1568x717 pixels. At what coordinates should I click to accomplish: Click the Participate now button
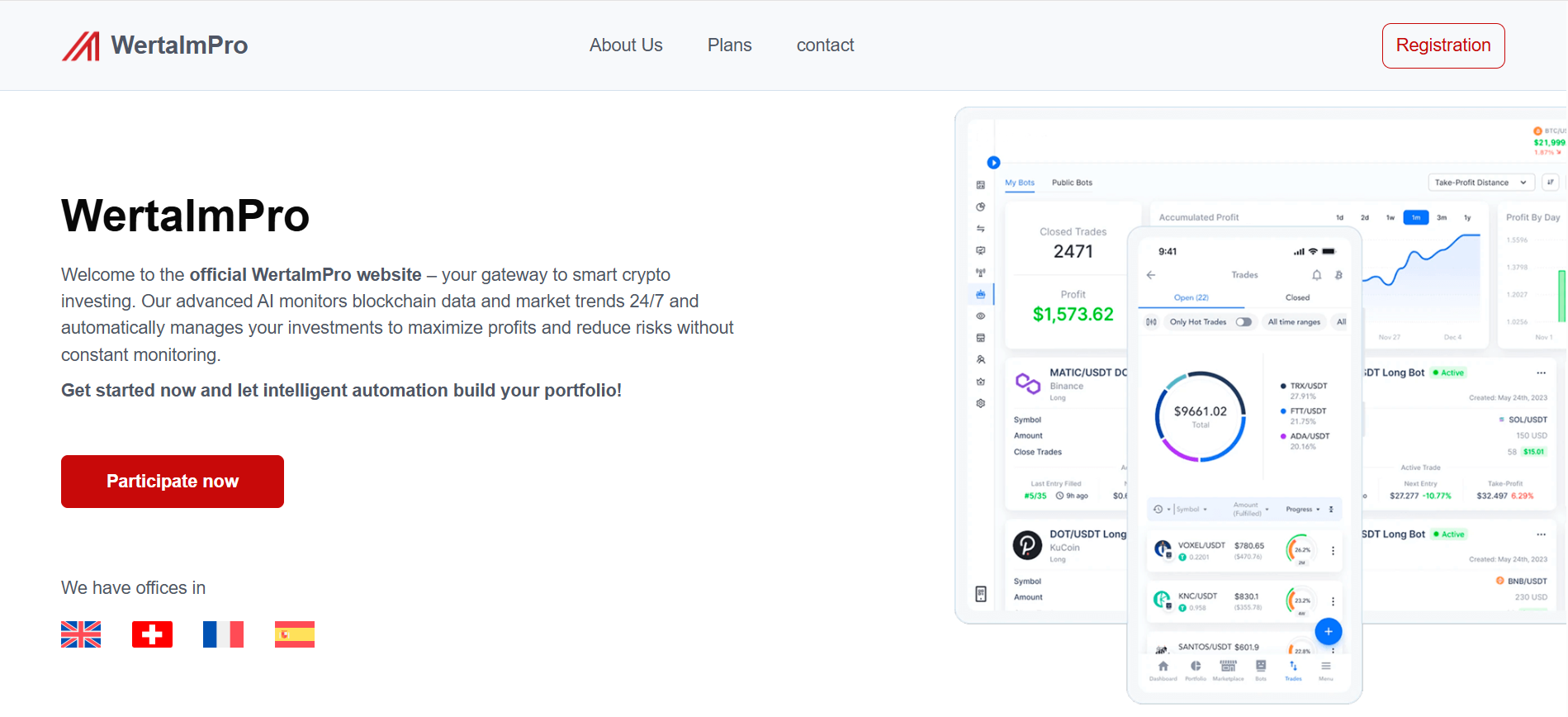click(173, 482)
